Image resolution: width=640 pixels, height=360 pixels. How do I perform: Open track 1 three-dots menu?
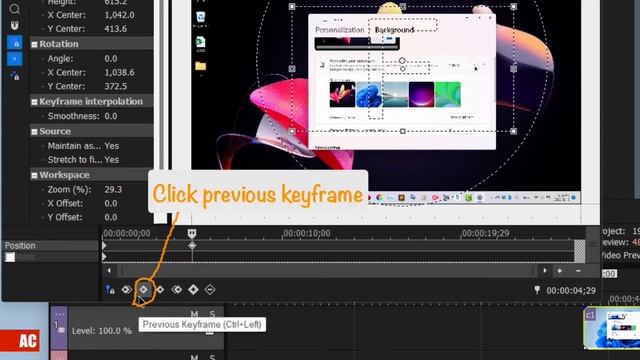pyautogui.click(x=60, y=314)
